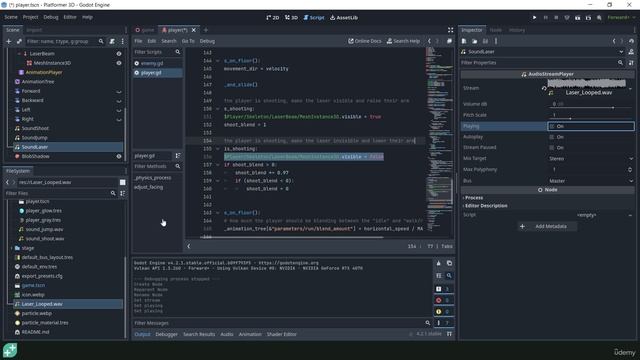
Task: Switch to the Debugger bottom tab
Action: click(167, 334)
